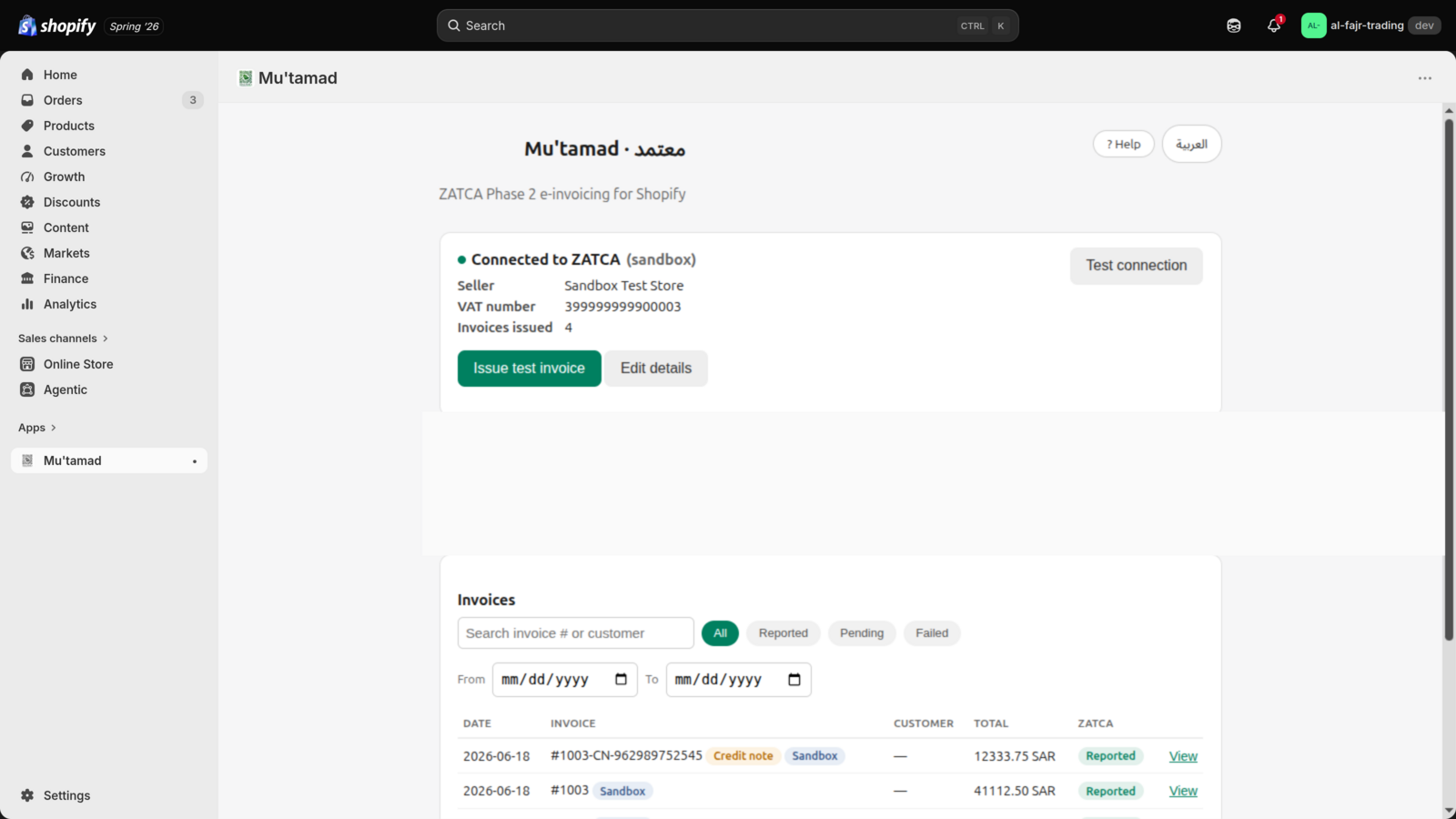Click the top Search bar
Viewport: 1456px width, 819px height.
[728, 25]
